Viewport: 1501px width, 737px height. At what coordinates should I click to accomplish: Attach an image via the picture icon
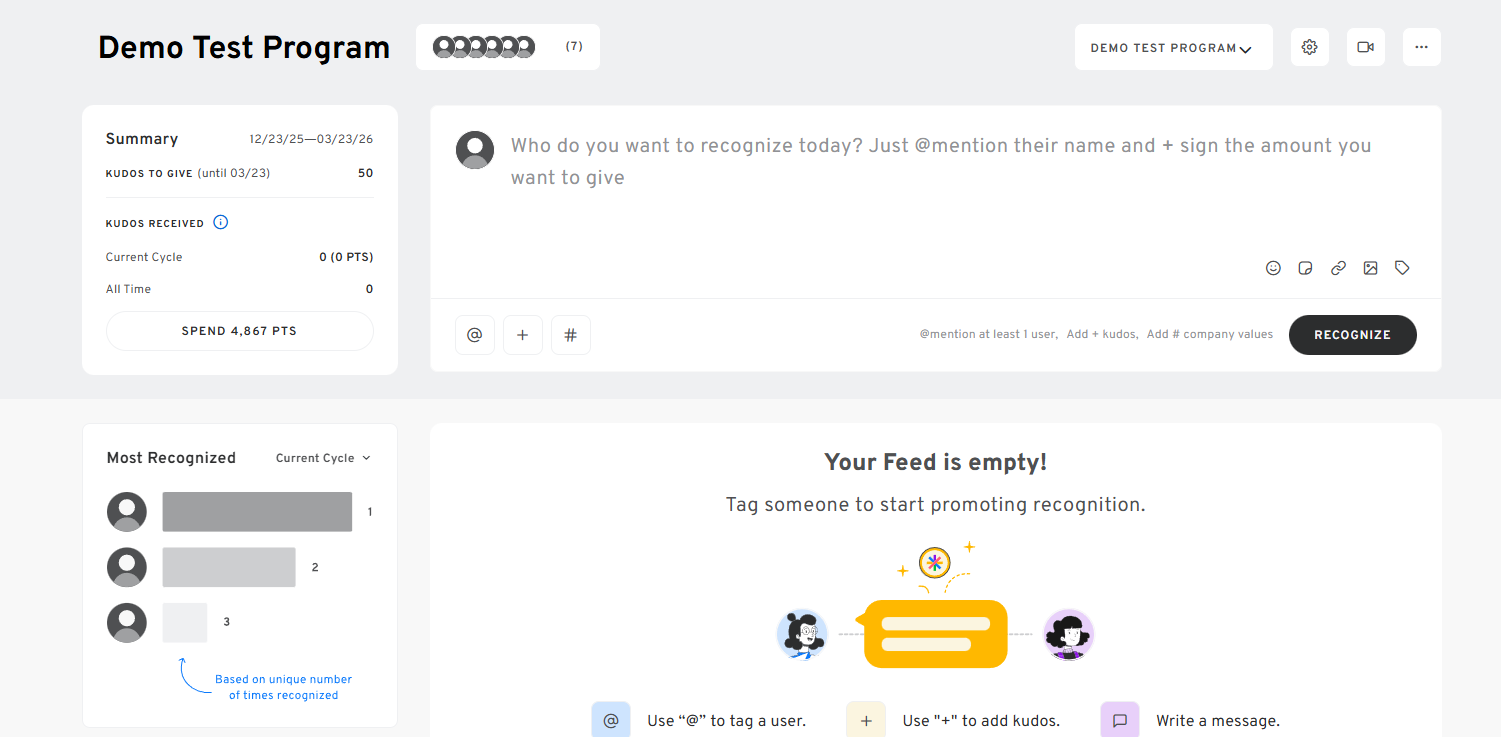coord(1370,268)
